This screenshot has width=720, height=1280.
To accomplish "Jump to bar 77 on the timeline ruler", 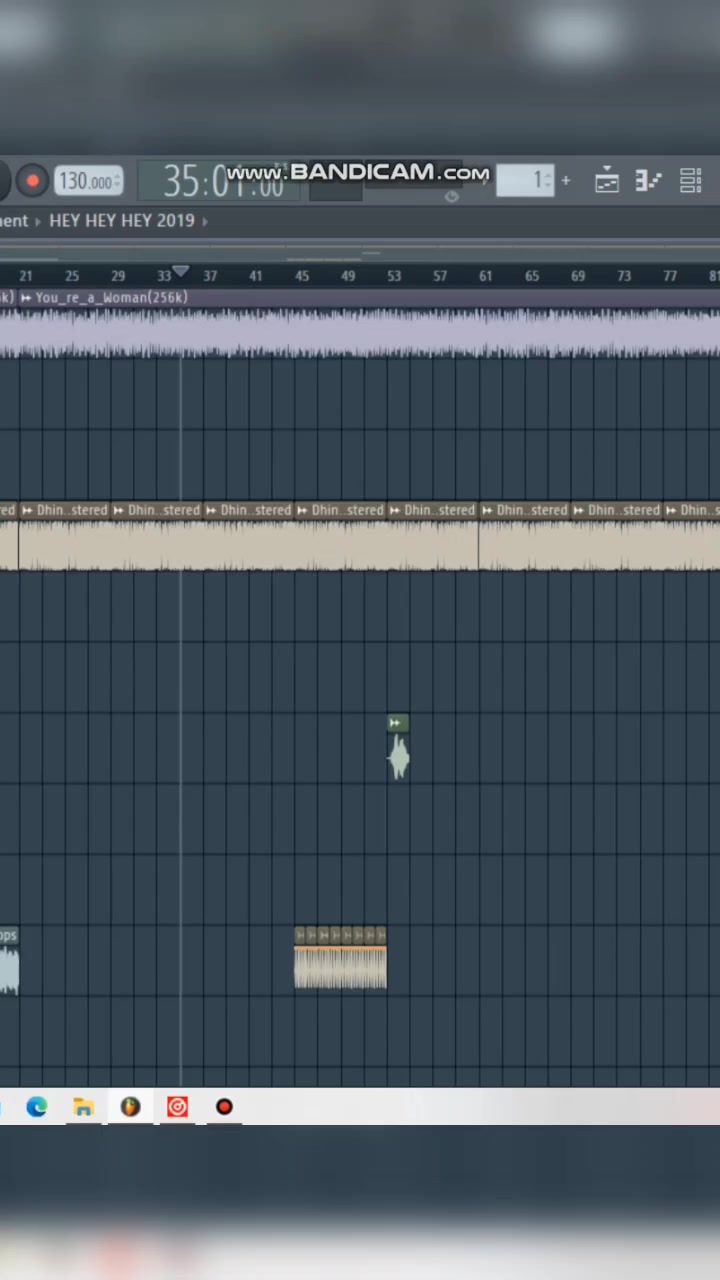I will [x=670, y=276].
